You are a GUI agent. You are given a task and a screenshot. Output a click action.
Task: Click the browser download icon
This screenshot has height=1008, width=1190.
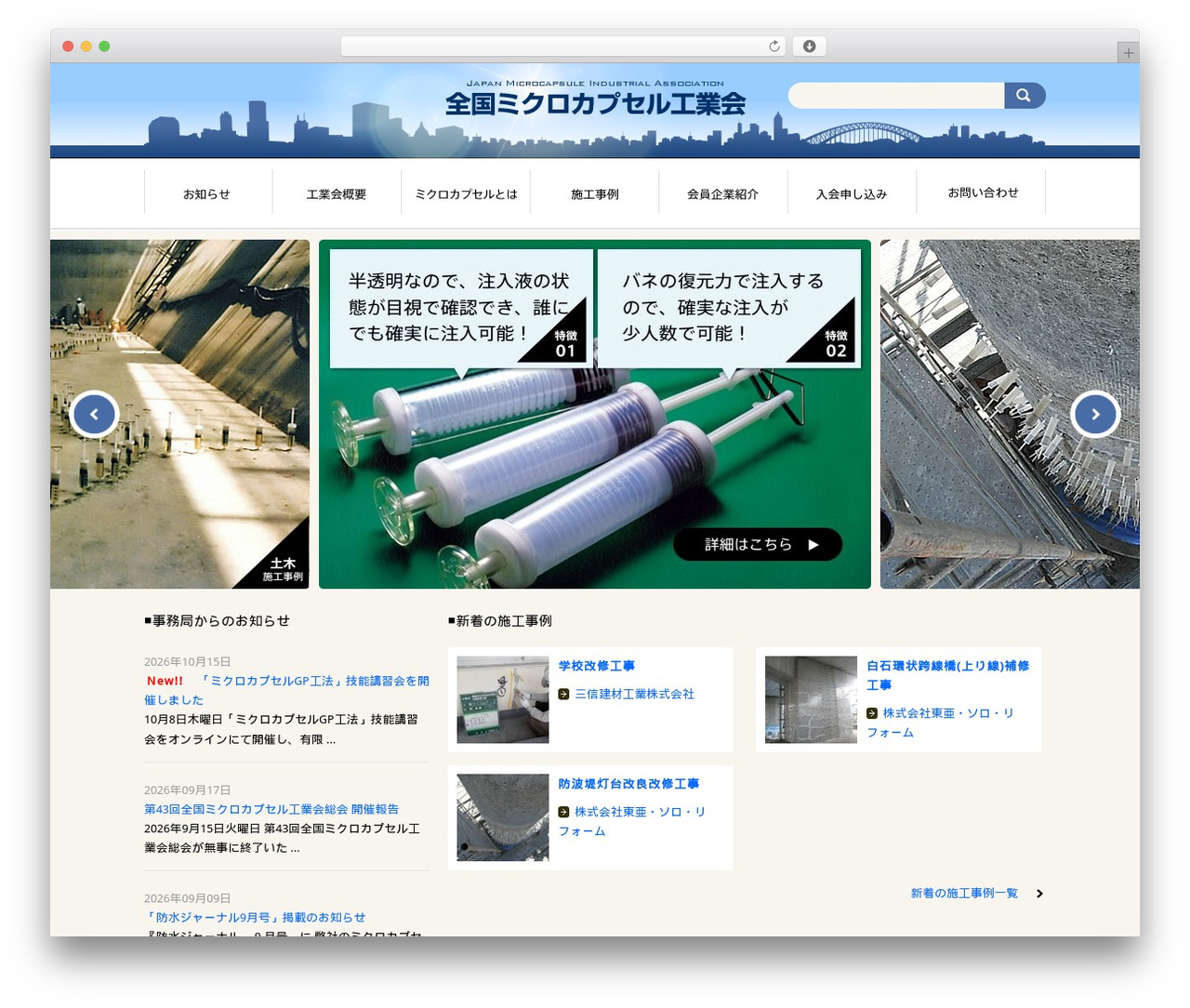point(810,46)
